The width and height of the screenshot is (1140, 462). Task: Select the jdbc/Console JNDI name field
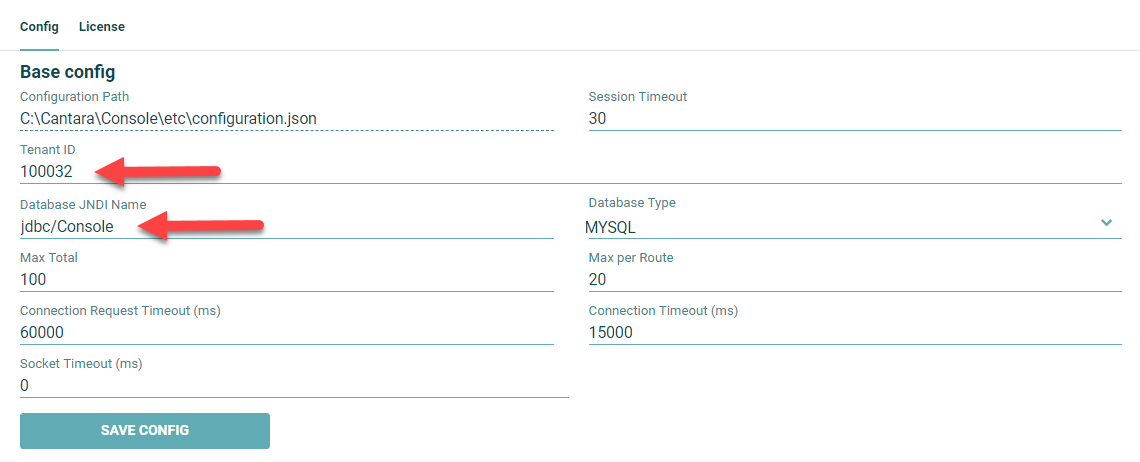(x=67, y=226)
